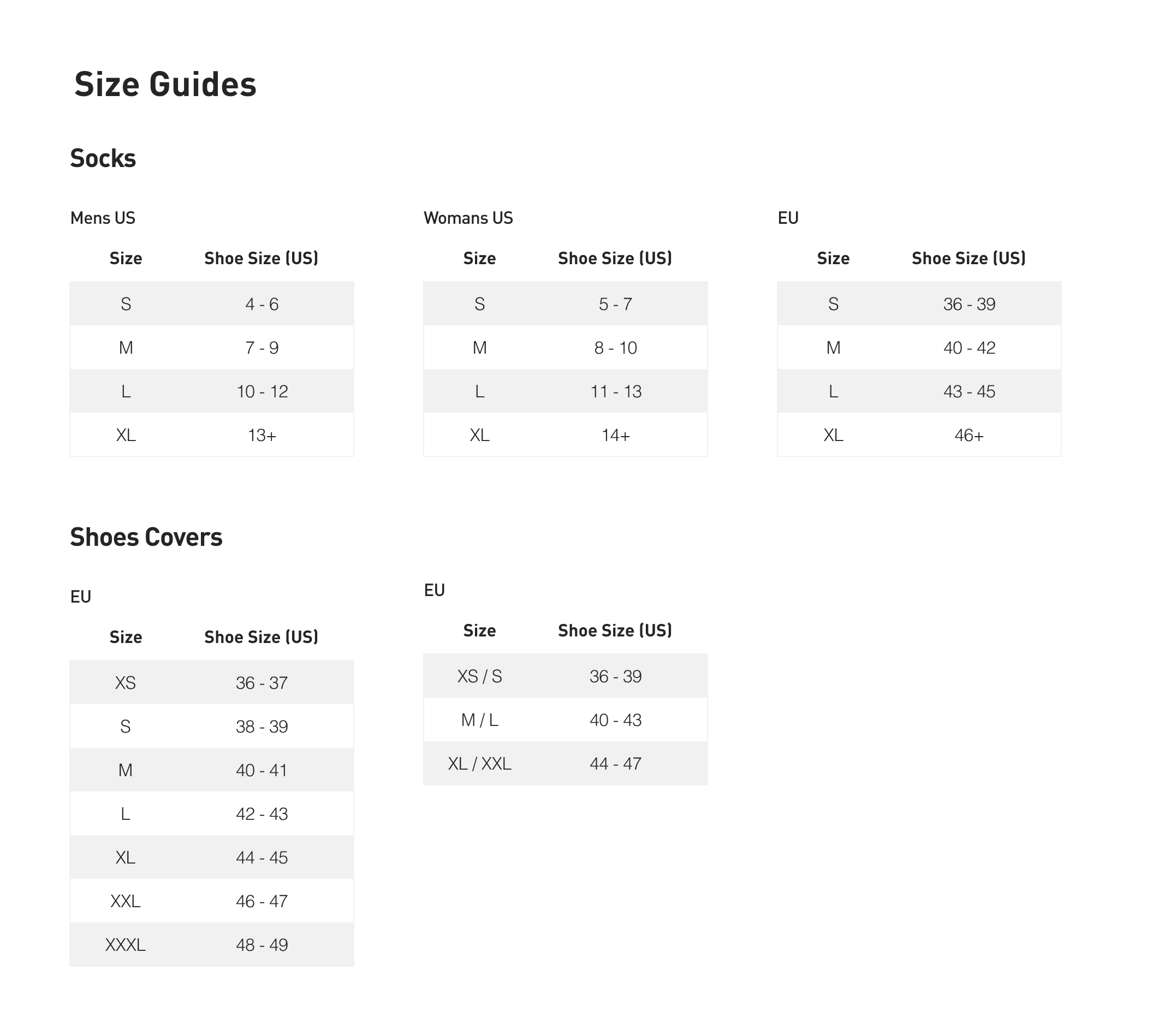The width and height of the screenshot is (1153, 1036).
Task: Select the M / L size row label
Action: (479, 720)
